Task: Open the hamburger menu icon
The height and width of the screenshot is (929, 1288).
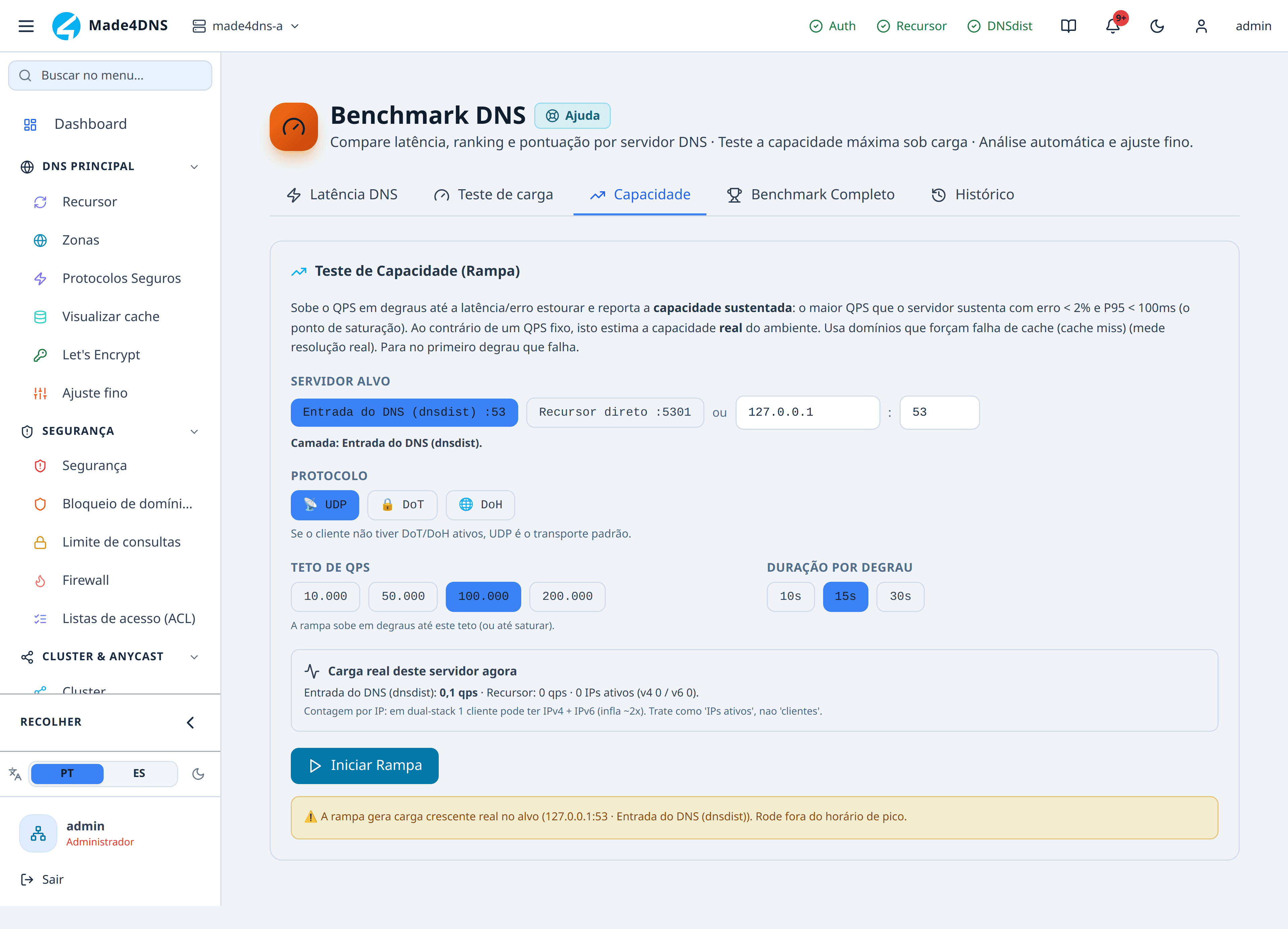Action: [x=26, y=26]
